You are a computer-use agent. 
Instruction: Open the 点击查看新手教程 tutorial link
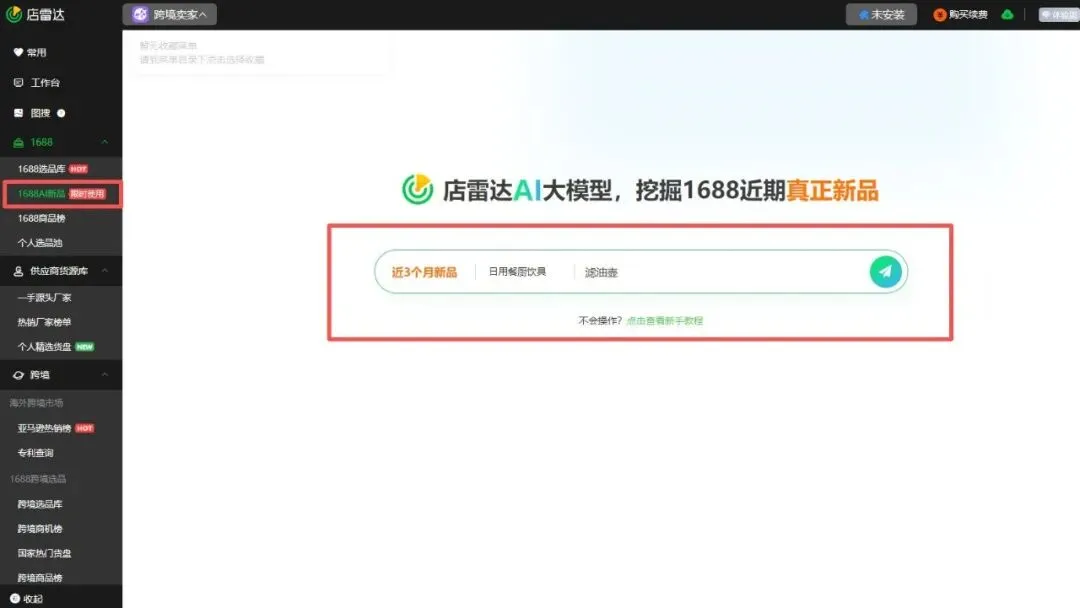[665, 321]
